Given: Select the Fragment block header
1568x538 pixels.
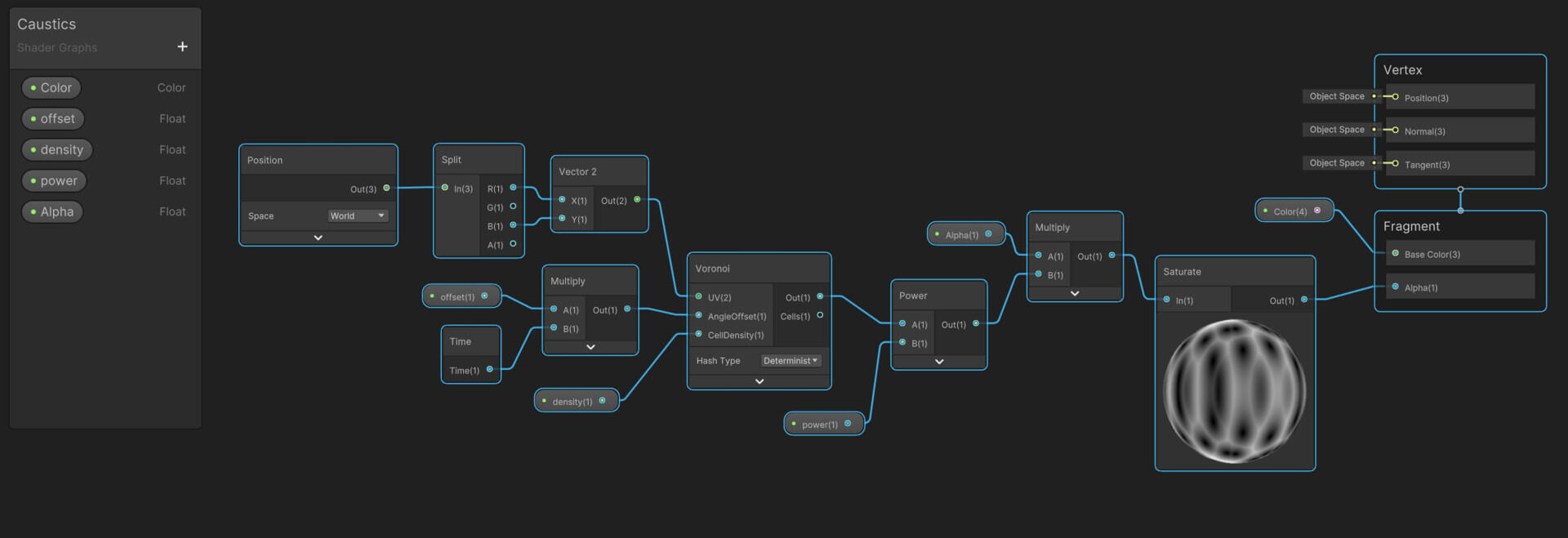Looking at the screenshot, I should coord(1411,226).
